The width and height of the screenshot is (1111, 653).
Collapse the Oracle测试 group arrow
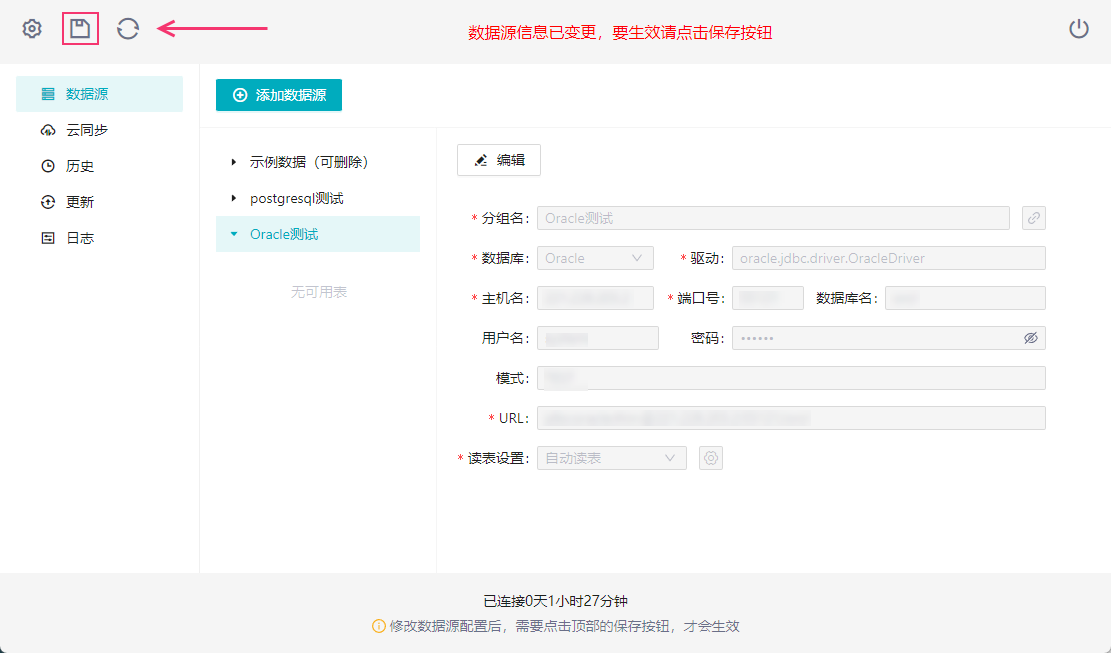pyautogui.click(x=234, y=234)
